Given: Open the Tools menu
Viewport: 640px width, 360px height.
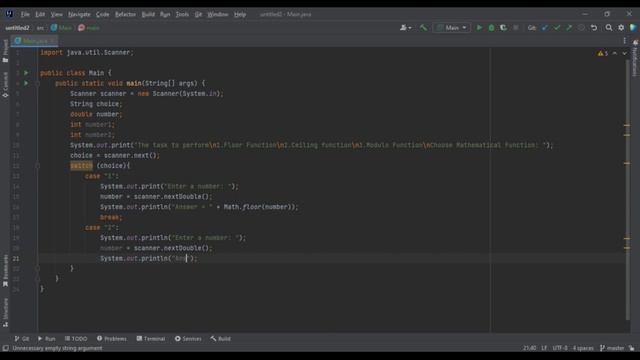Looking at the screenshot, I should coord(182,14).
